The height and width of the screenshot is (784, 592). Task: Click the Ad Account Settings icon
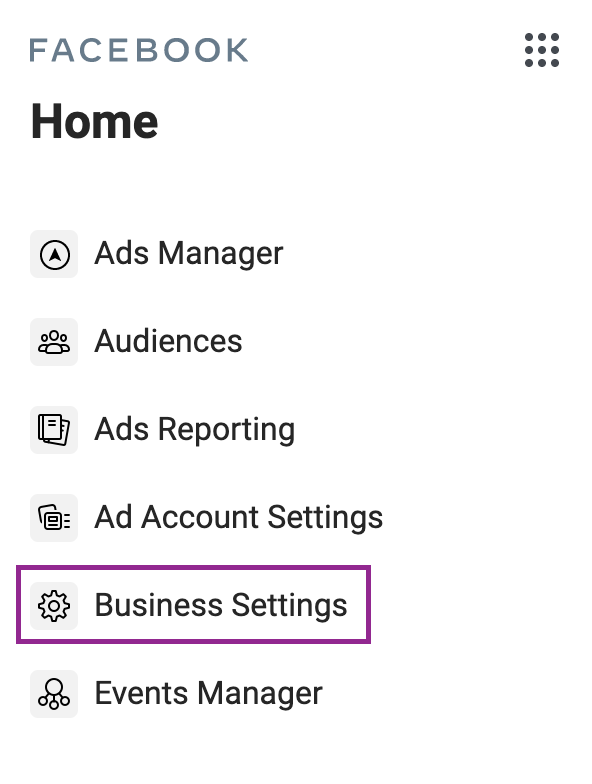point(54,518)
